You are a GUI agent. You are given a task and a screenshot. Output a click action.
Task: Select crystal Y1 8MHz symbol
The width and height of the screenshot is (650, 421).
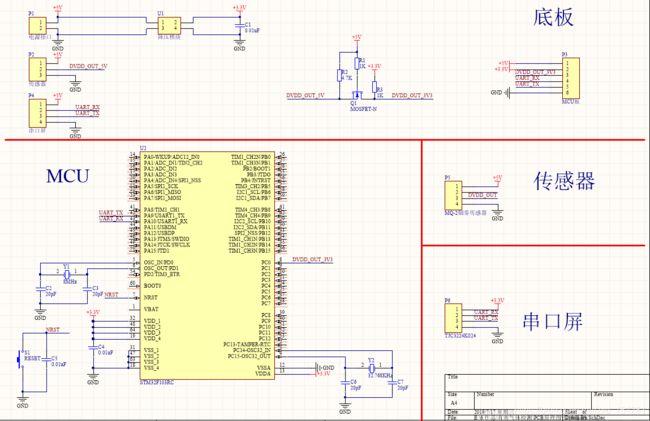[x=67, y=274]
